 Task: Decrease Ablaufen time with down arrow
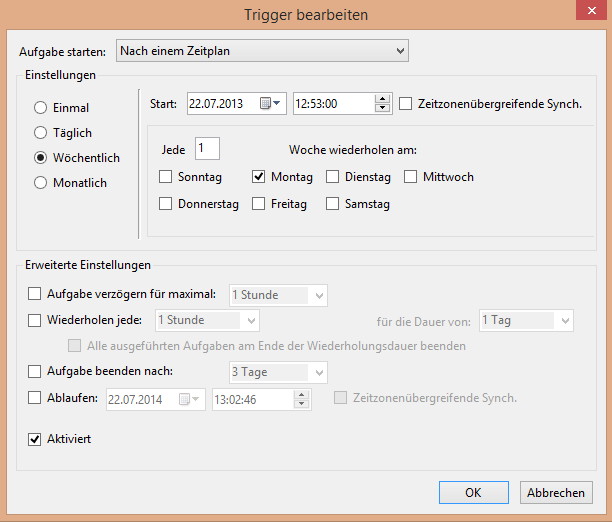[301, 404]
